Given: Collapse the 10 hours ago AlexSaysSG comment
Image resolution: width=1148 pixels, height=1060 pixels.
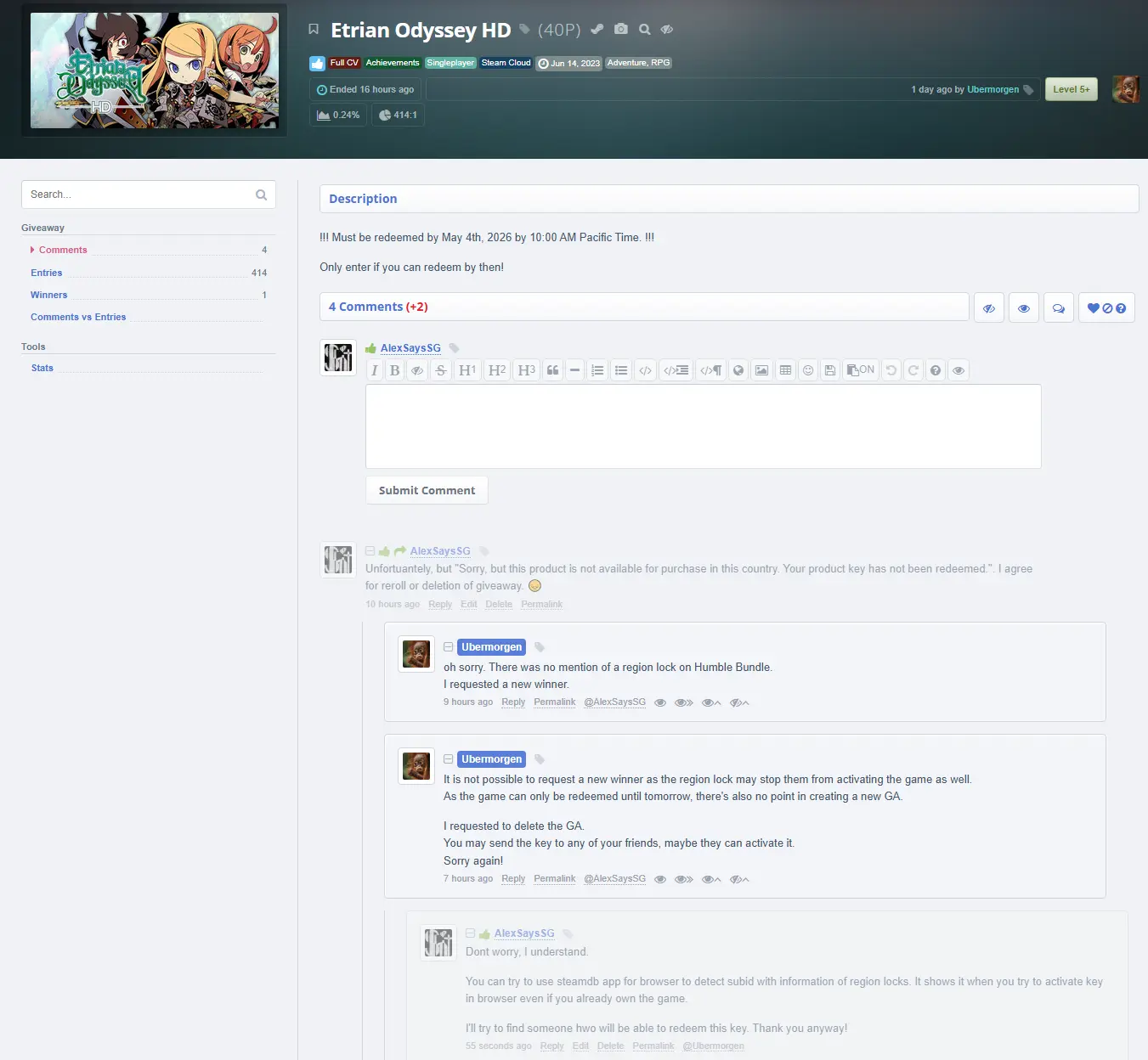Looking at the screenshot, I should pos(370,551).
